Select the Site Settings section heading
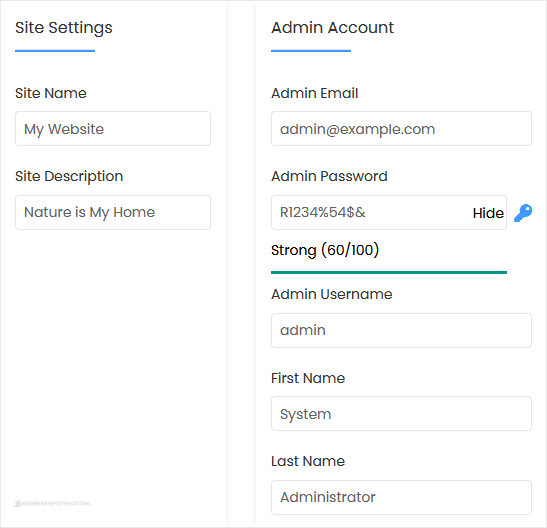 pos(64,28)
